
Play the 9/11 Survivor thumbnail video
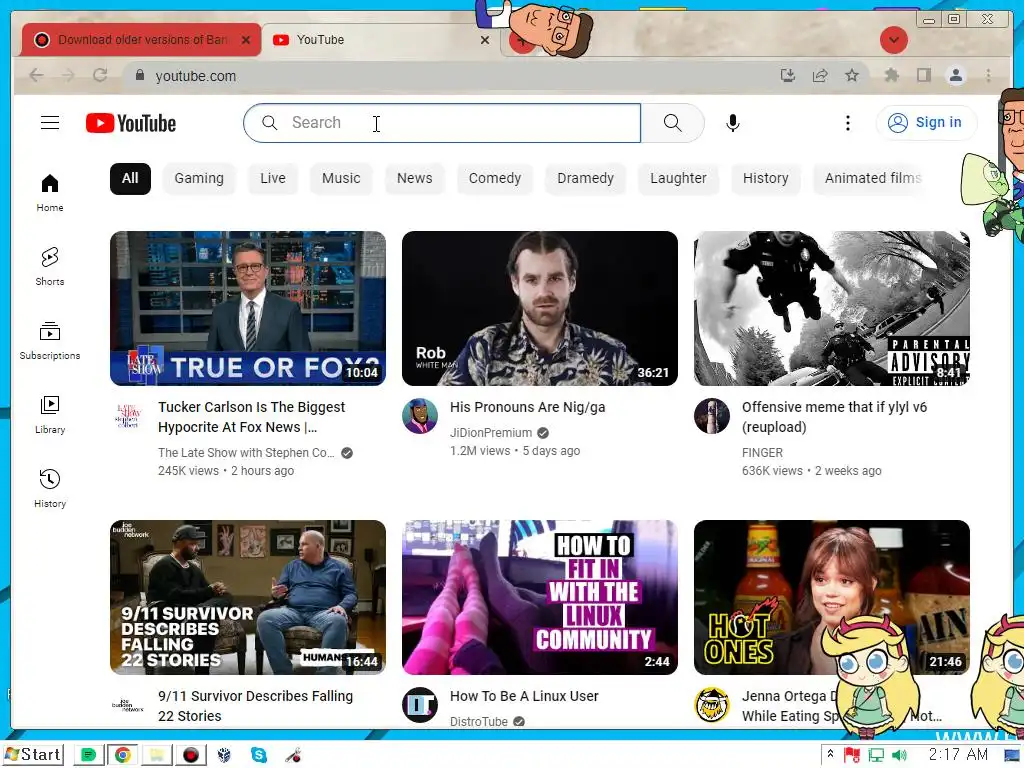pos(248,597)
